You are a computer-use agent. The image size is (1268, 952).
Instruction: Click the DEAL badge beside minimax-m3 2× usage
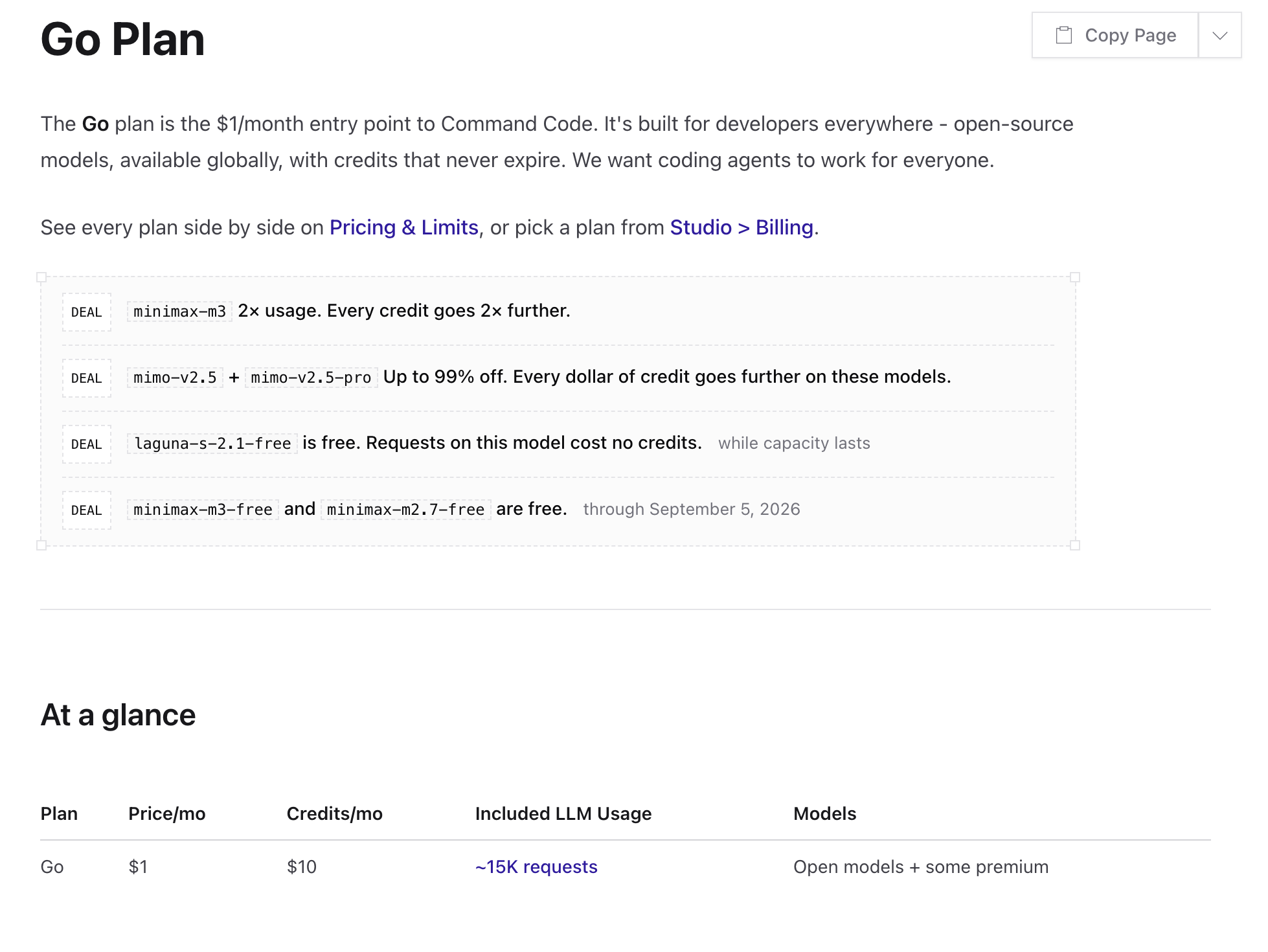pyautogui.click(x=87, y=312)
